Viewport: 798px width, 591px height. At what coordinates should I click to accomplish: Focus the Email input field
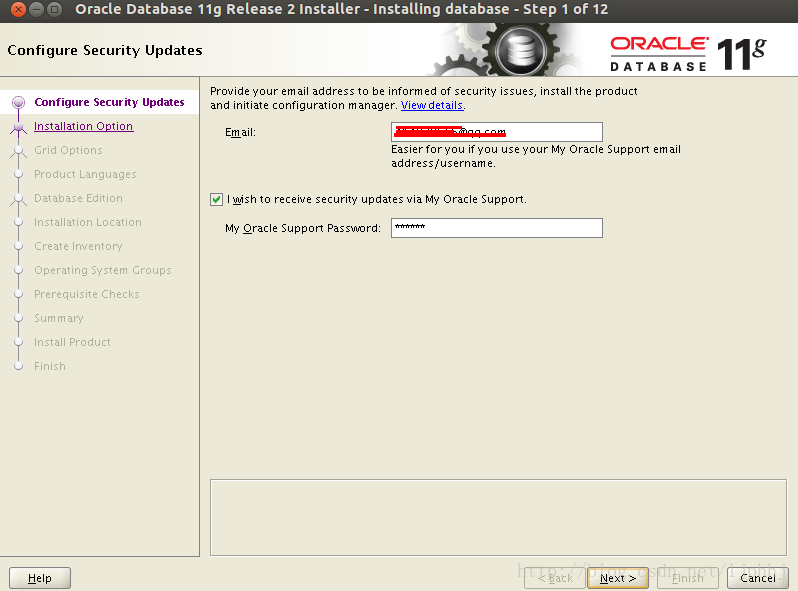[497, 132]
